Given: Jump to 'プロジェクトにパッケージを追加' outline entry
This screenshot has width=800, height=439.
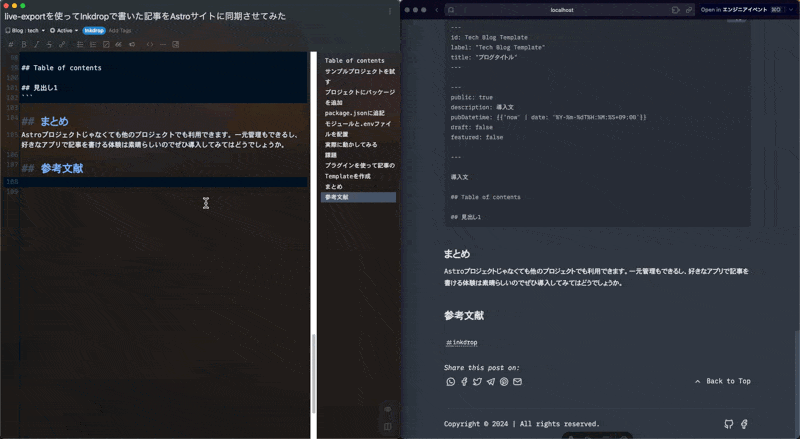Looking at the screenshot, I should [x=360, y=97].
